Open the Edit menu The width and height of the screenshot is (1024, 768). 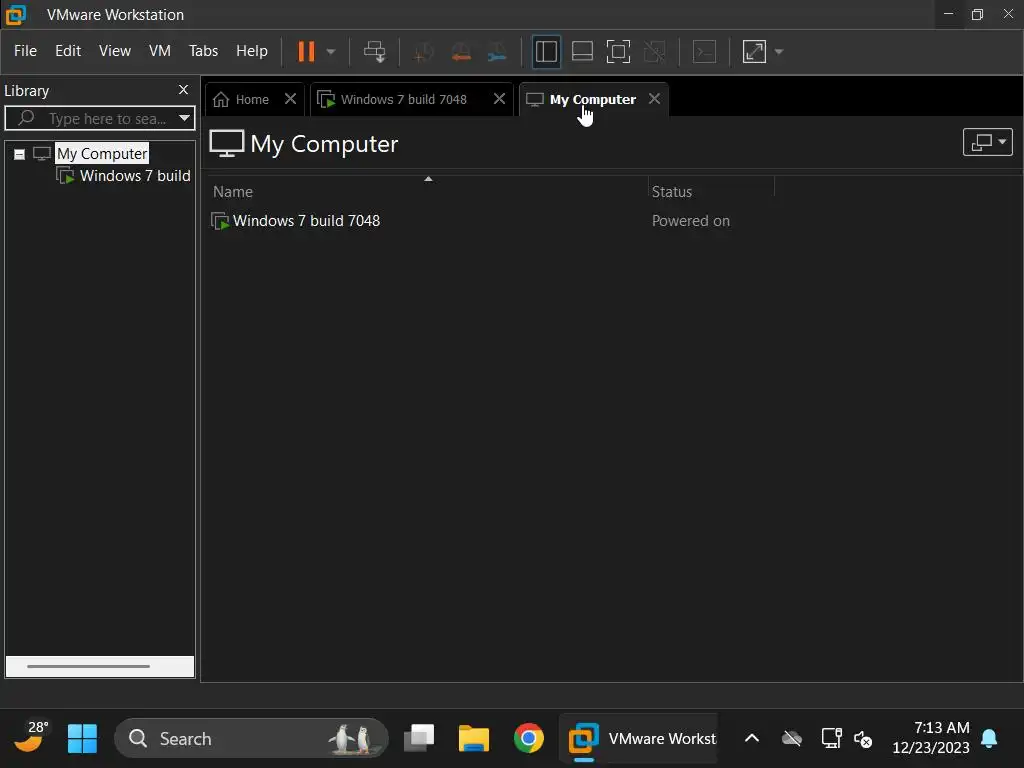pyautogui.click(x=68, y=51)
